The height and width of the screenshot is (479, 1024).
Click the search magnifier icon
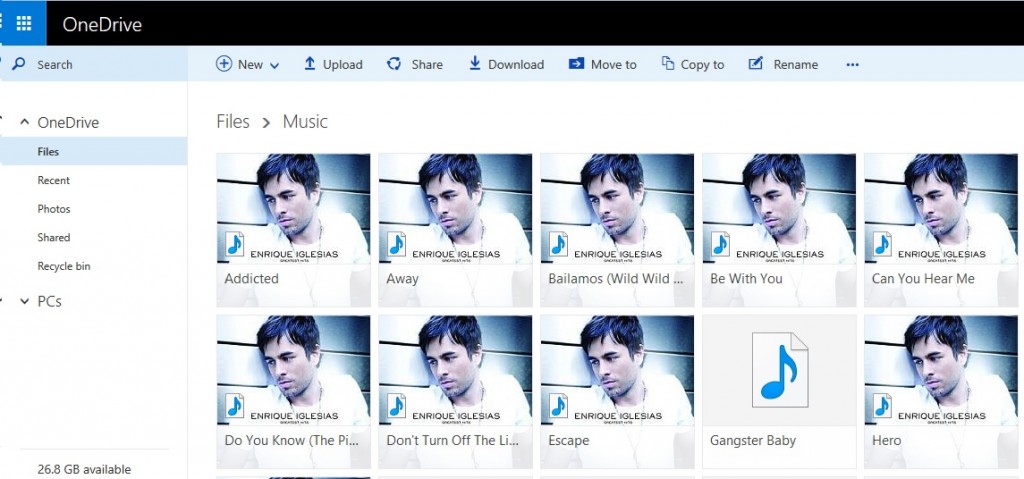pos(18,64)
